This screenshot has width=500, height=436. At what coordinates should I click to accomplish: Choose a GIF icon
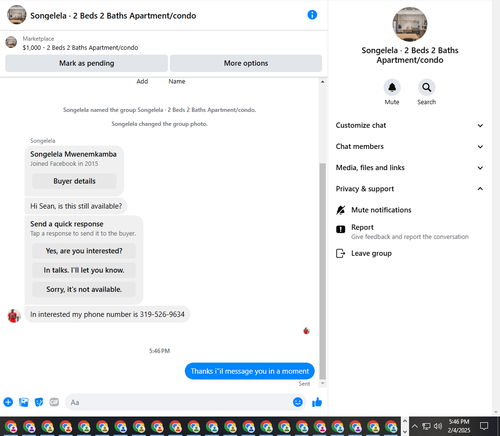pos(54,402)
